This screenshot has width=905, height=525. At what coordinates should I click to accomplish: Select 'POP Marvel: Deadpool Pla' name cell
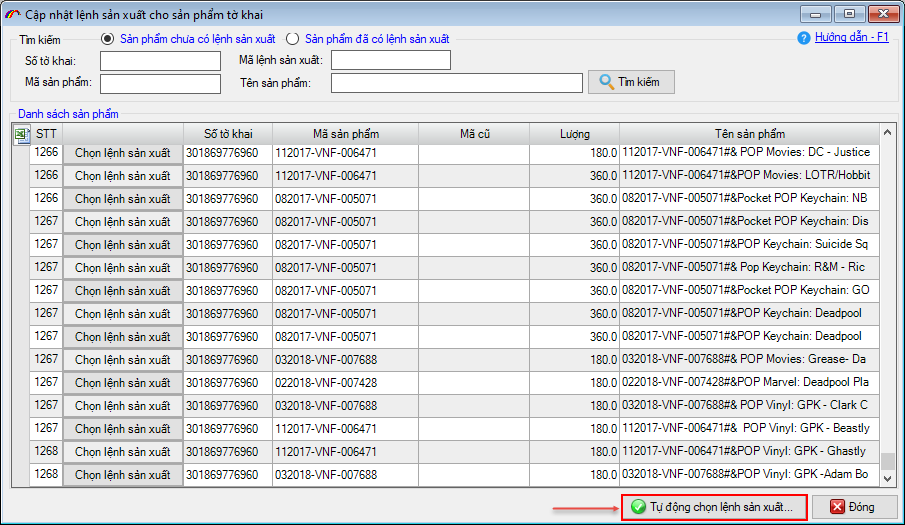click(750, 382)
